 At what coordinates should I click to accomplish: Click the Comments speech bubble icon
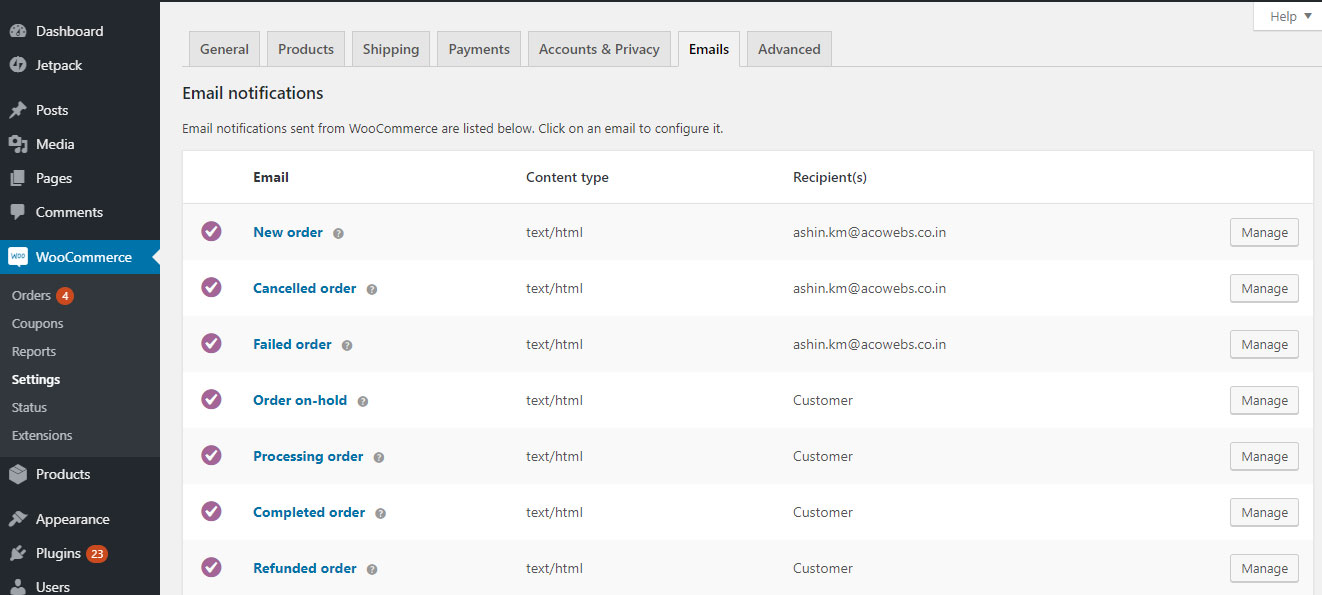[x=18, y=212]
